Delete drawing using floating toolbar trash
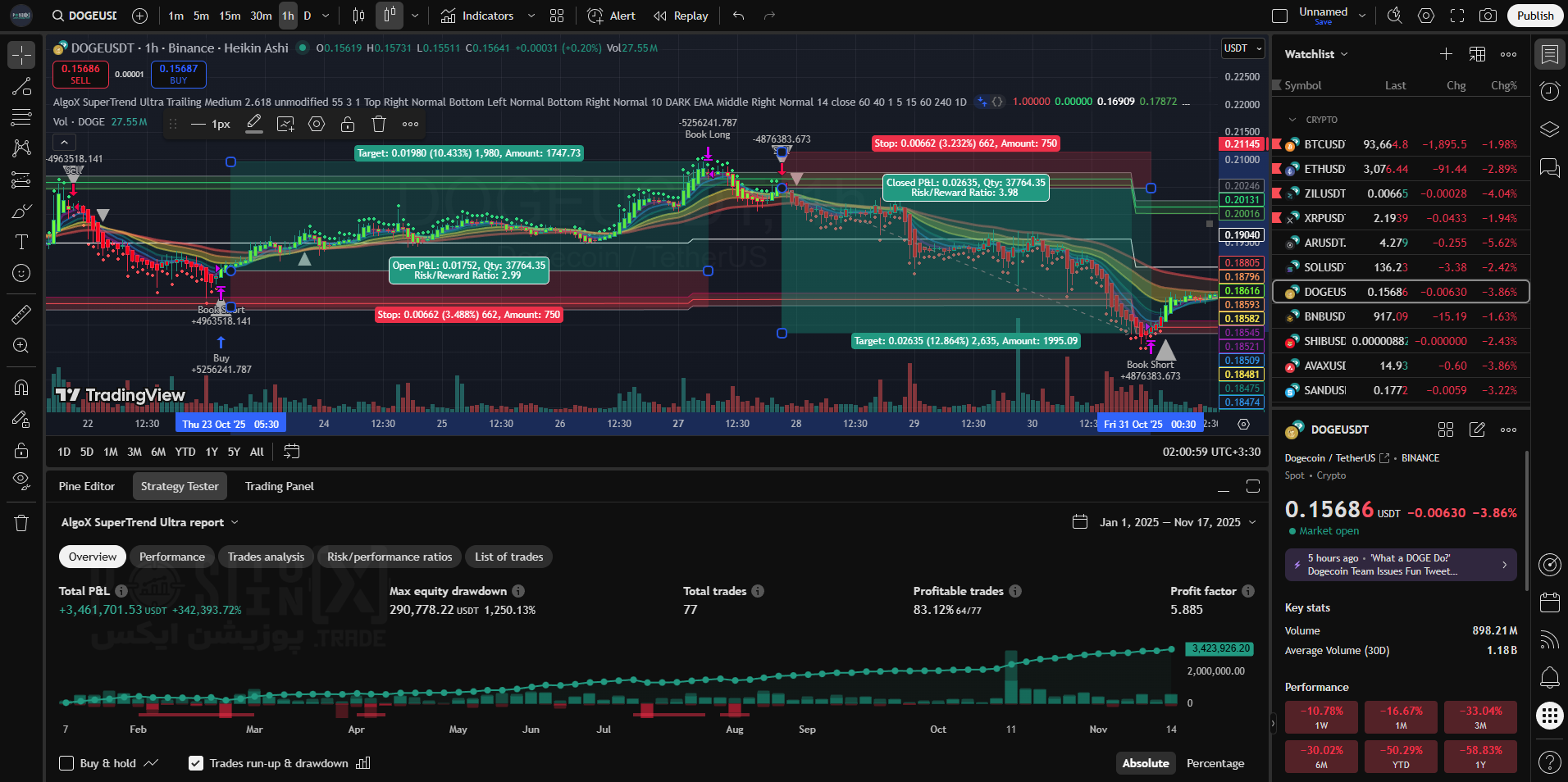Screen dimensions: 1568x782 (x=378, y=124)
